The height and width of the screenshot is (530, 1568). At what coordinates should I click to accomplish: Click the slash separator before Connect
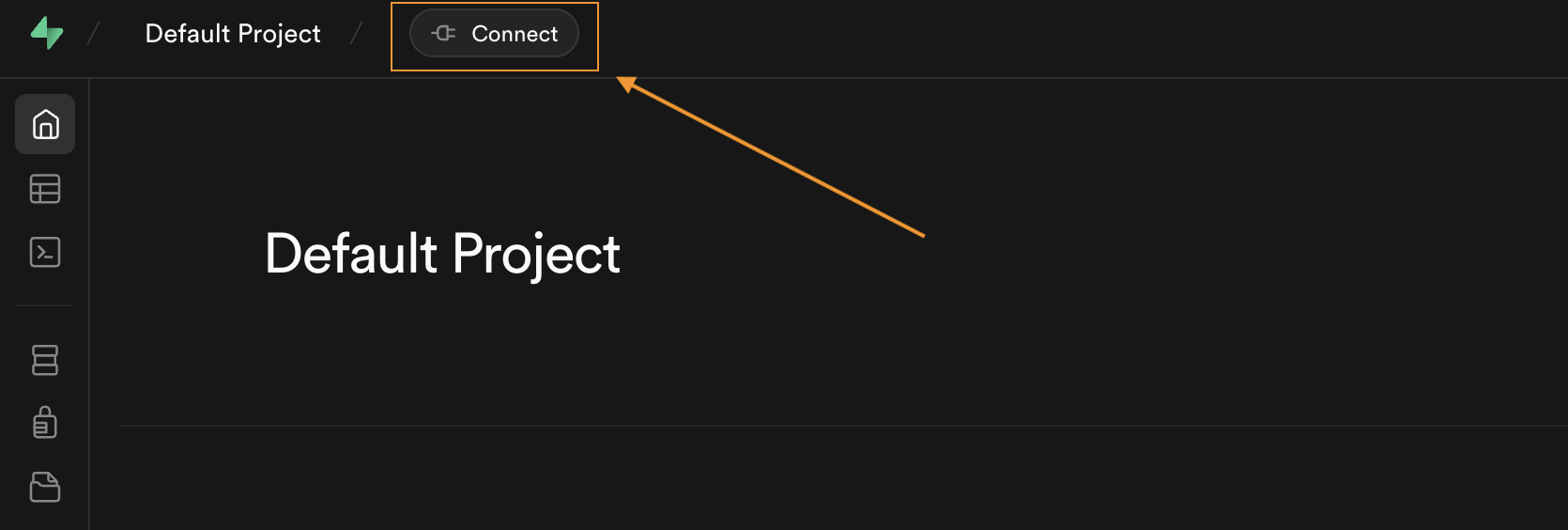tap(356, 34)
